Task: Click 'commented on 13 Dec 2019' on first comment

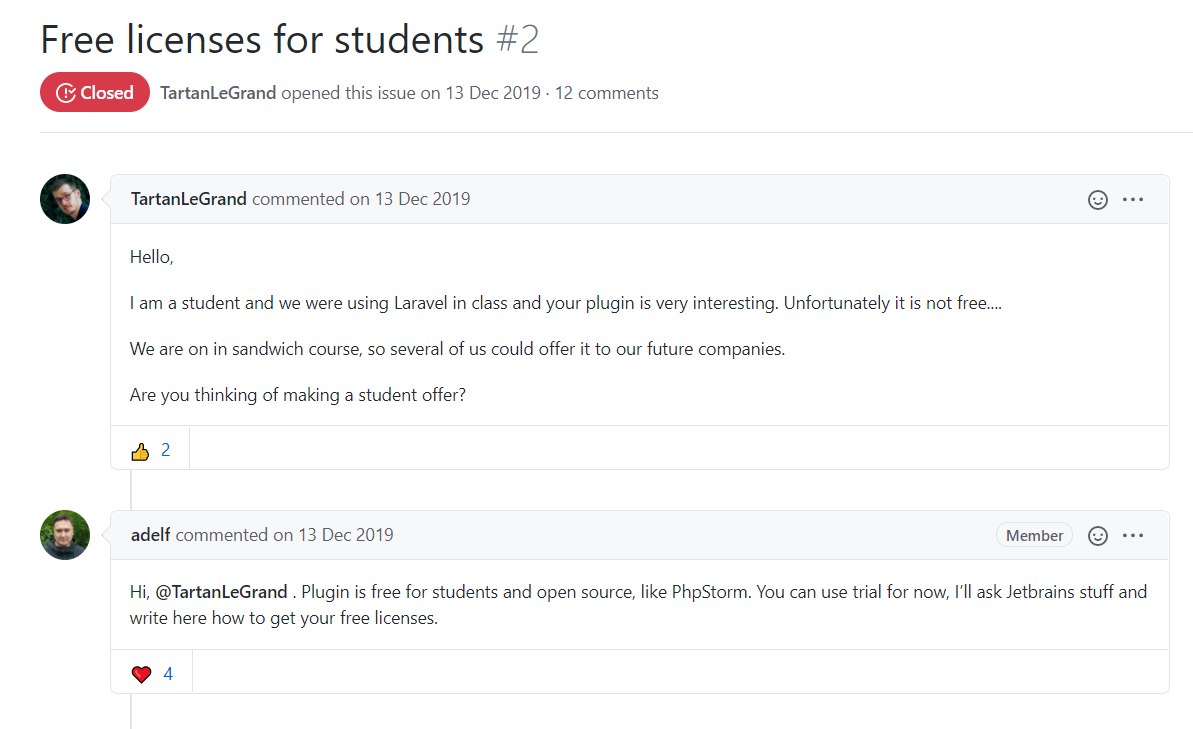Action: (x=361, y=199)
